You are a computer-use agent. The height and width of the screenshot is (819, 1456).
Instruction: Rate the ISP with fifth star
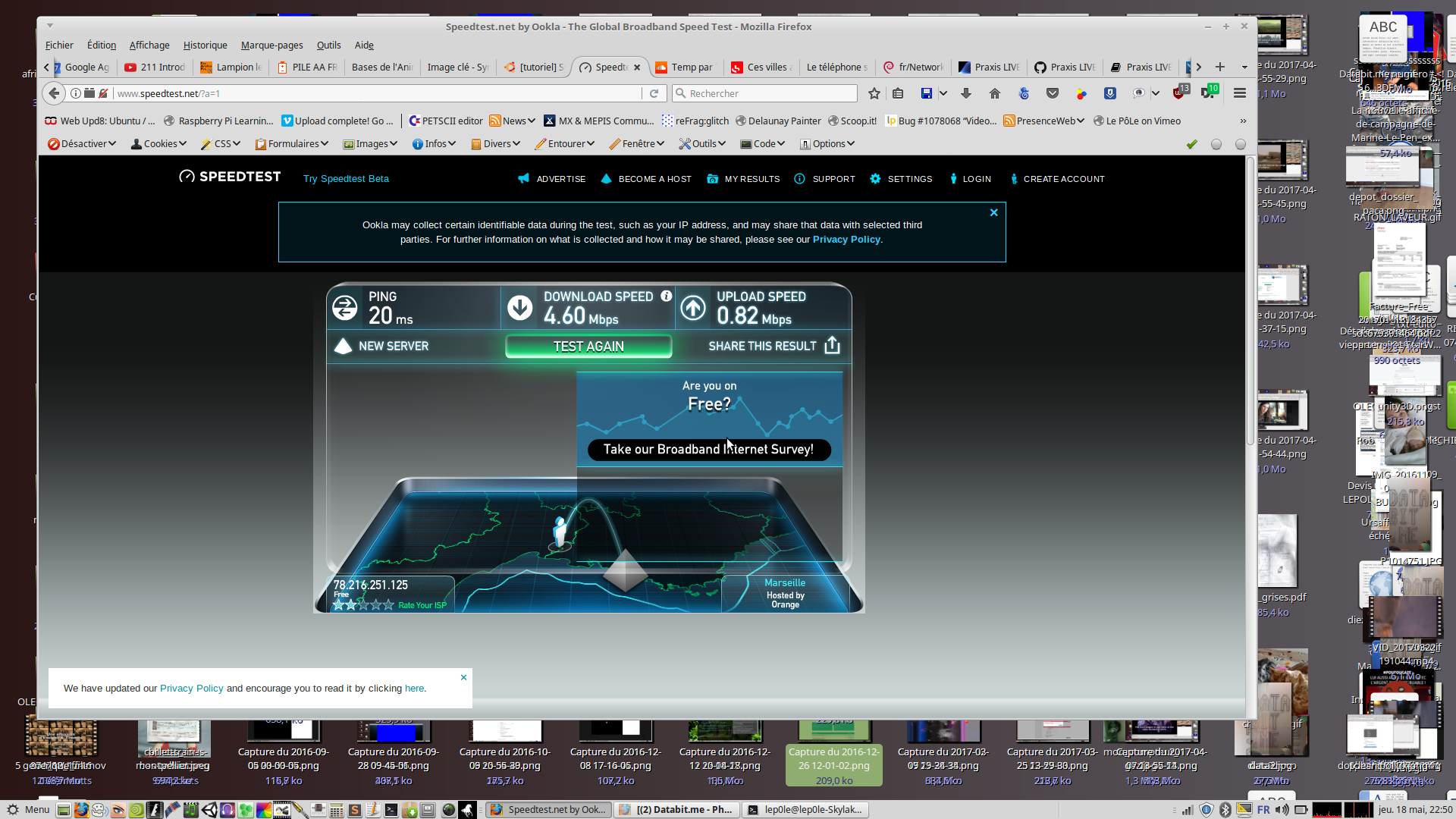389,605
